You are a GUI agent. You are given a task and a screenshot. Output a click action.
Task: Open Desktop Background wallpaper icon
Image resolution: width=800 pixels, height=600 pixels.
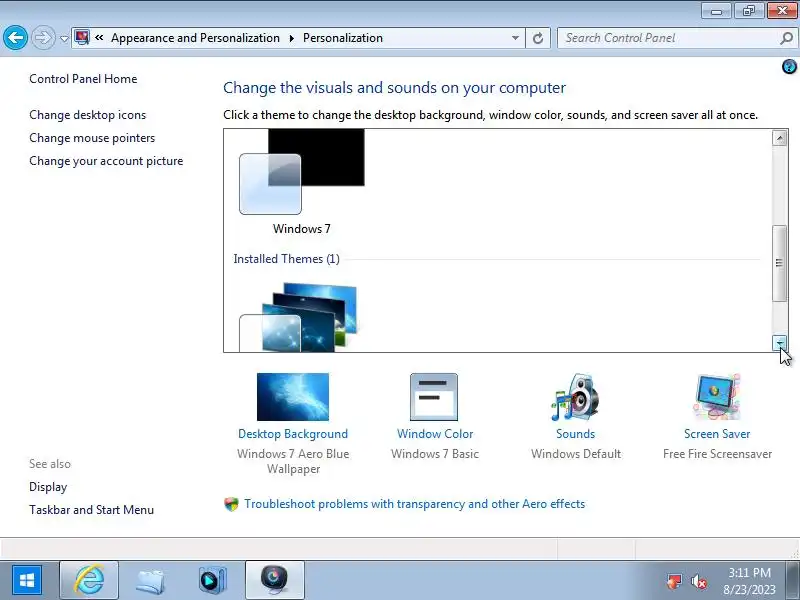click(x=293, y=397)
